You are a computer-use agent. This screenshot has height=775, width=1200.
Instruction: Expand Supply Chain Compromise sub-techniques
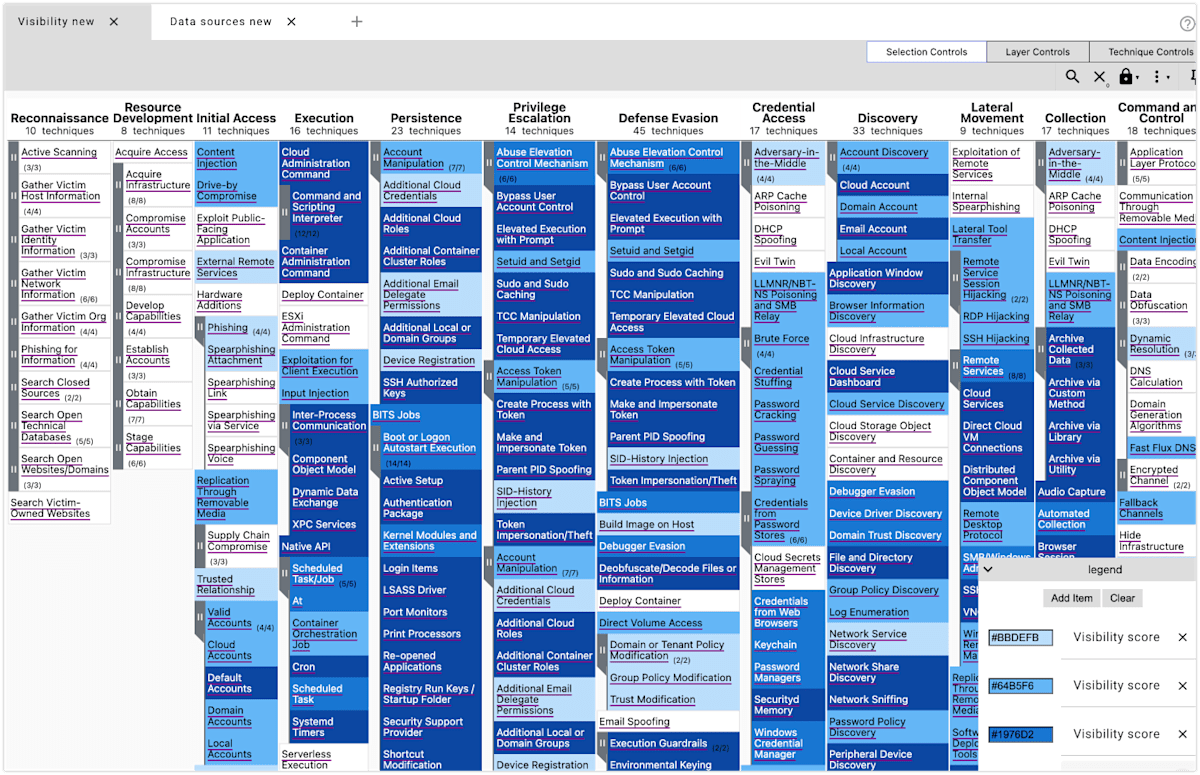(200, 546)
